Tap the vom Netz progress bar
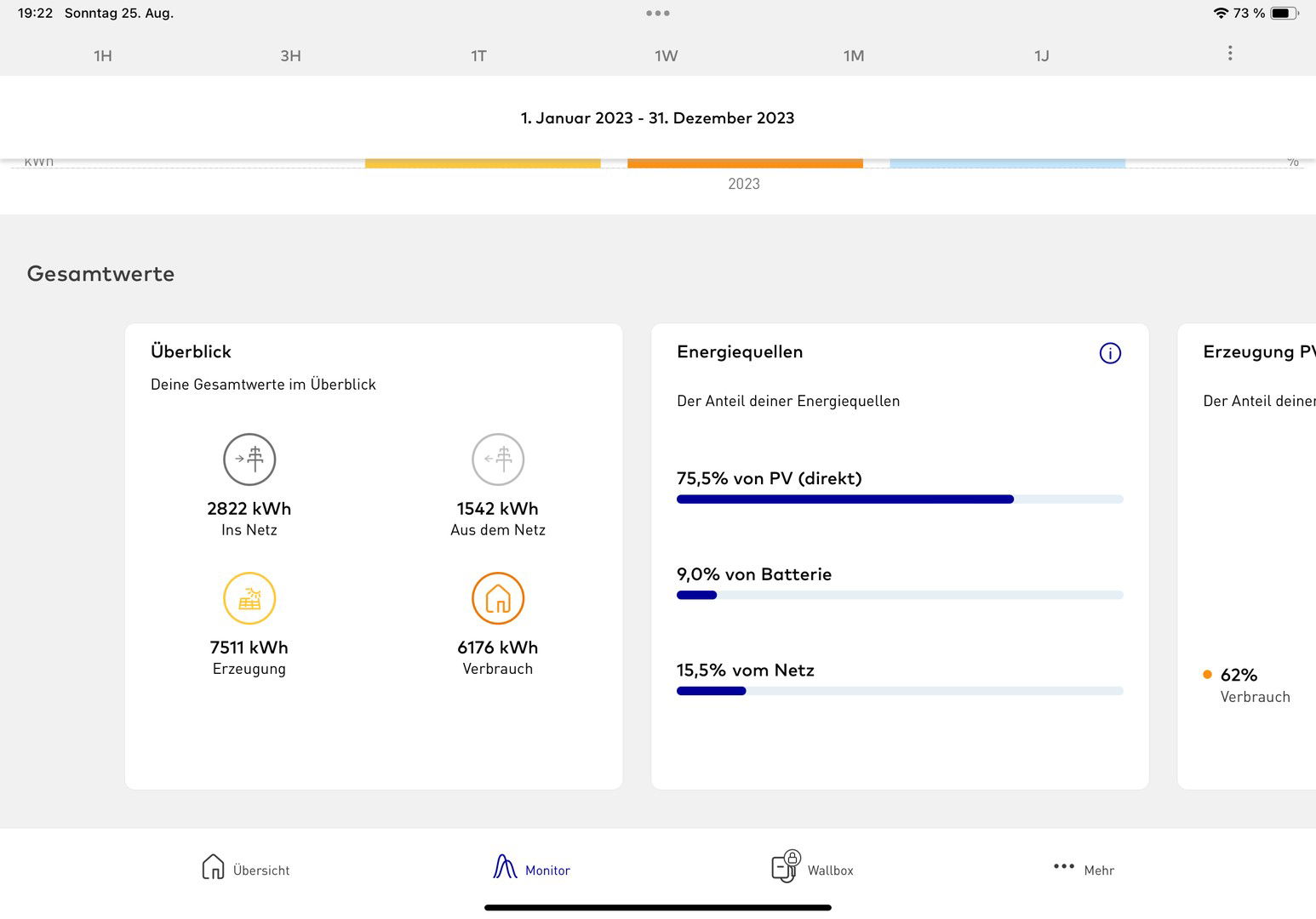1316x919 pixels. [900, 691]
